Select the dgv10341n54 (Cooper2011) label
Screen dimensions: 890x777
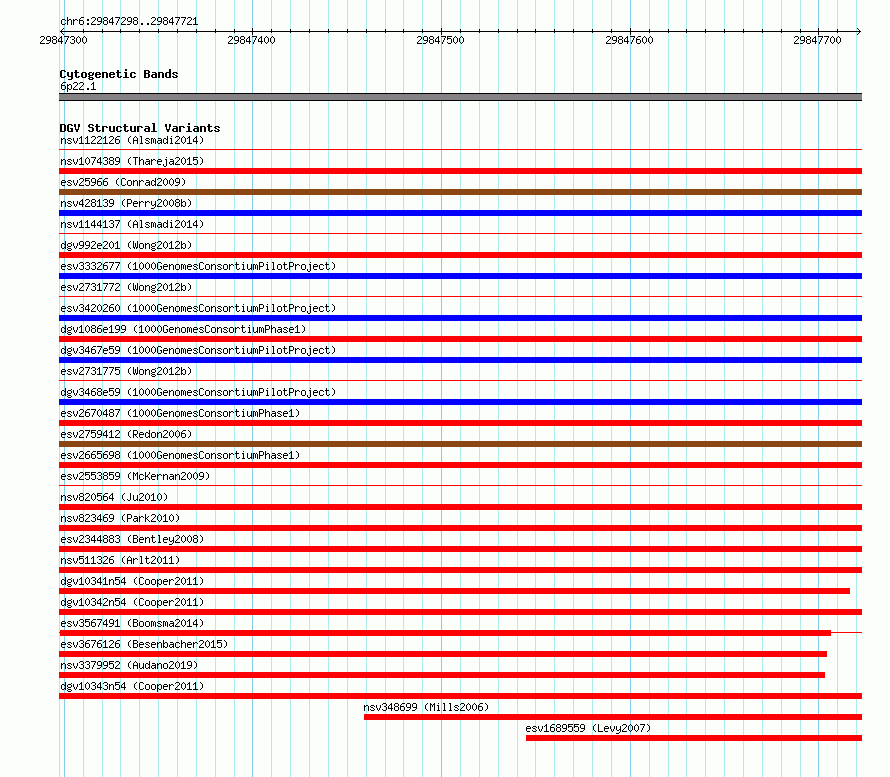[132, 581]
